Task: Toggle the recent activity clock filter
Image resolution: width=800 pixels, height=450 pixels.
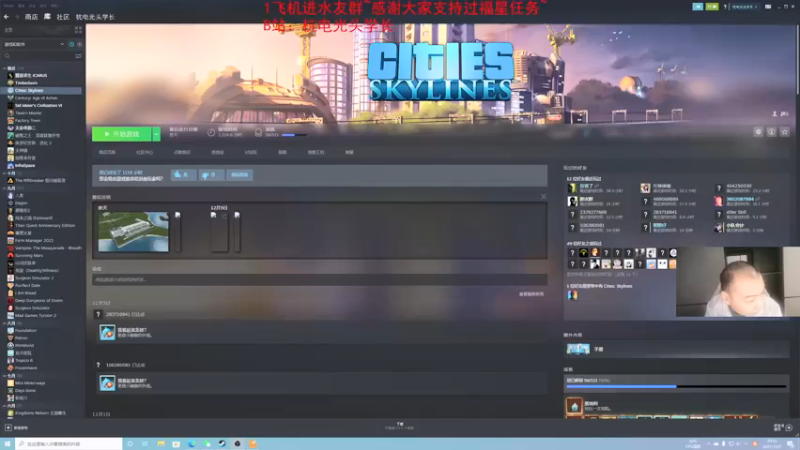Action: click(71, 44)
